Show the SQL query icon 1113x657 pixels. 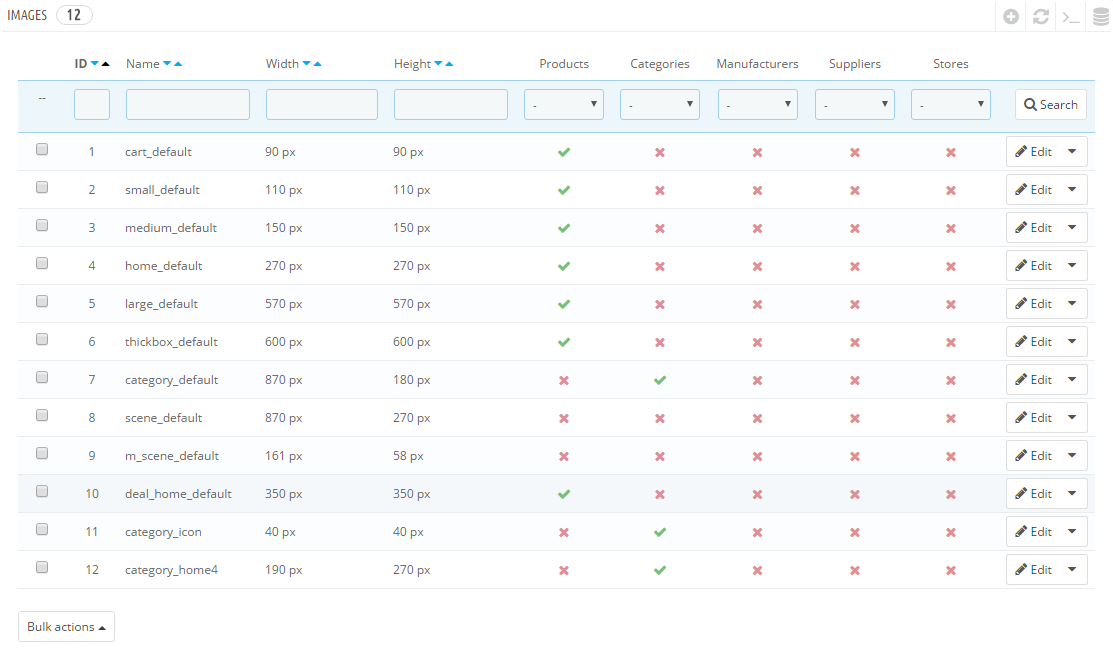coord(1071,17)
